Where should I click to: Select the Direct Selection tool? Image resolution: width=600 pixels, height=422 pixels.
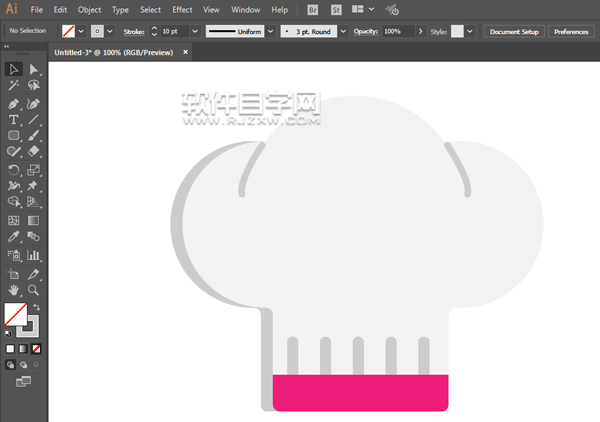pyautogui.click(x=34, y=69)
